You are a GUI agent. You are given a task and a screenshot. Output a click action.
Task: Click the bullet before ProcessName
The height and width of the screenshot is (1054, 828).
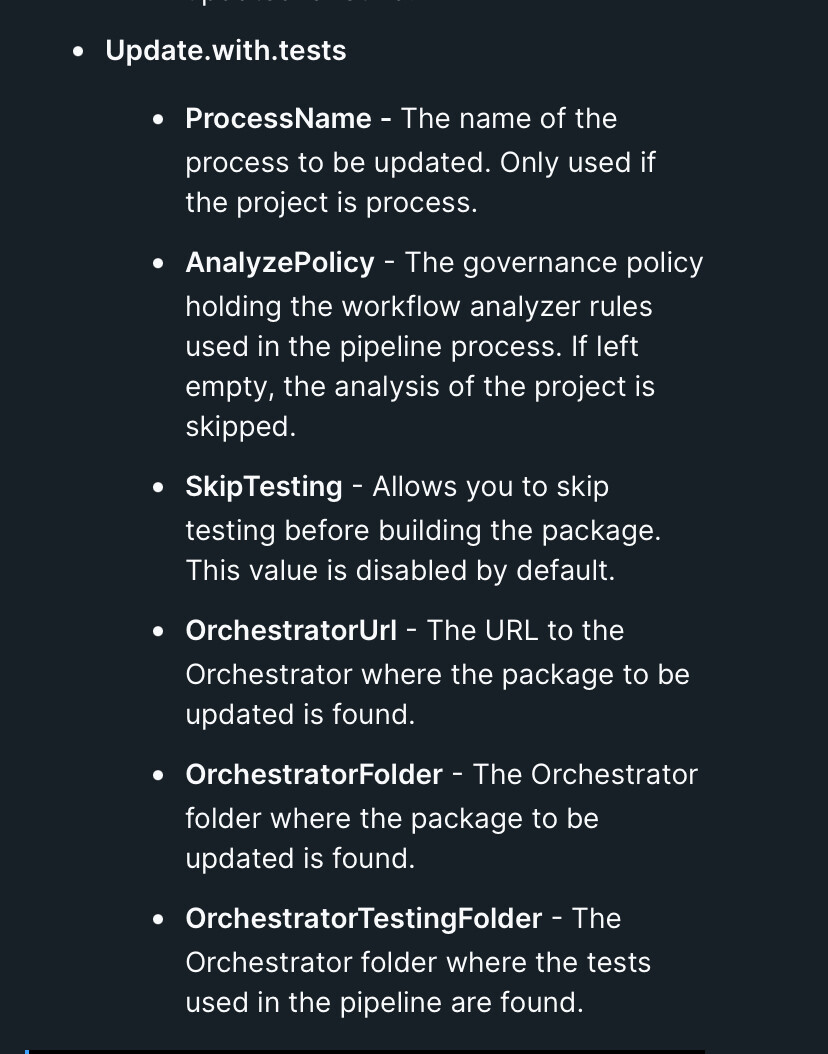(158, 120)
